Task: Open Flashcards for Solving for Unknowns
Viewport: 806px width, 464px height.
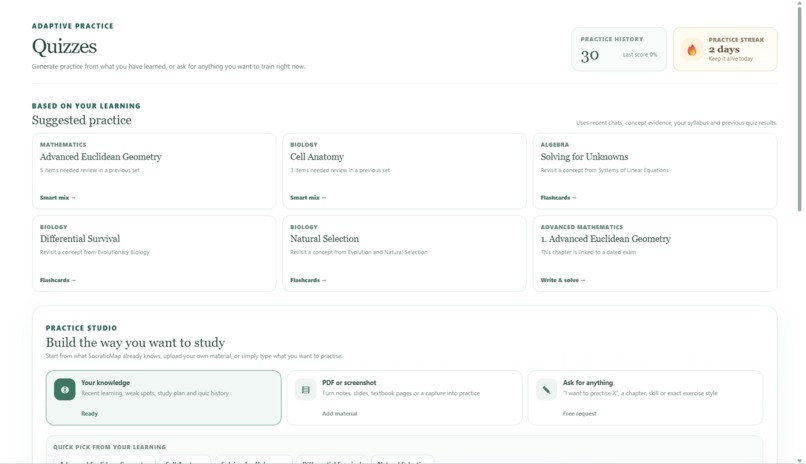Action: tap(558, 198)
